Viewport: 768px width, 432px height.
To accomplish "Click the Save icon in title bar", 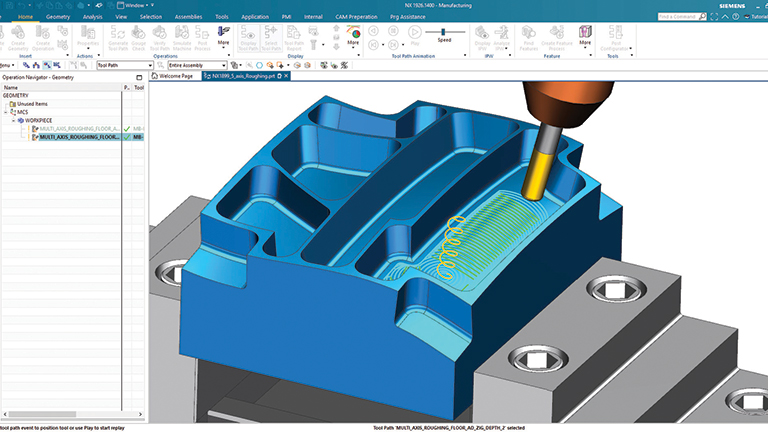I will coord(9,5).
